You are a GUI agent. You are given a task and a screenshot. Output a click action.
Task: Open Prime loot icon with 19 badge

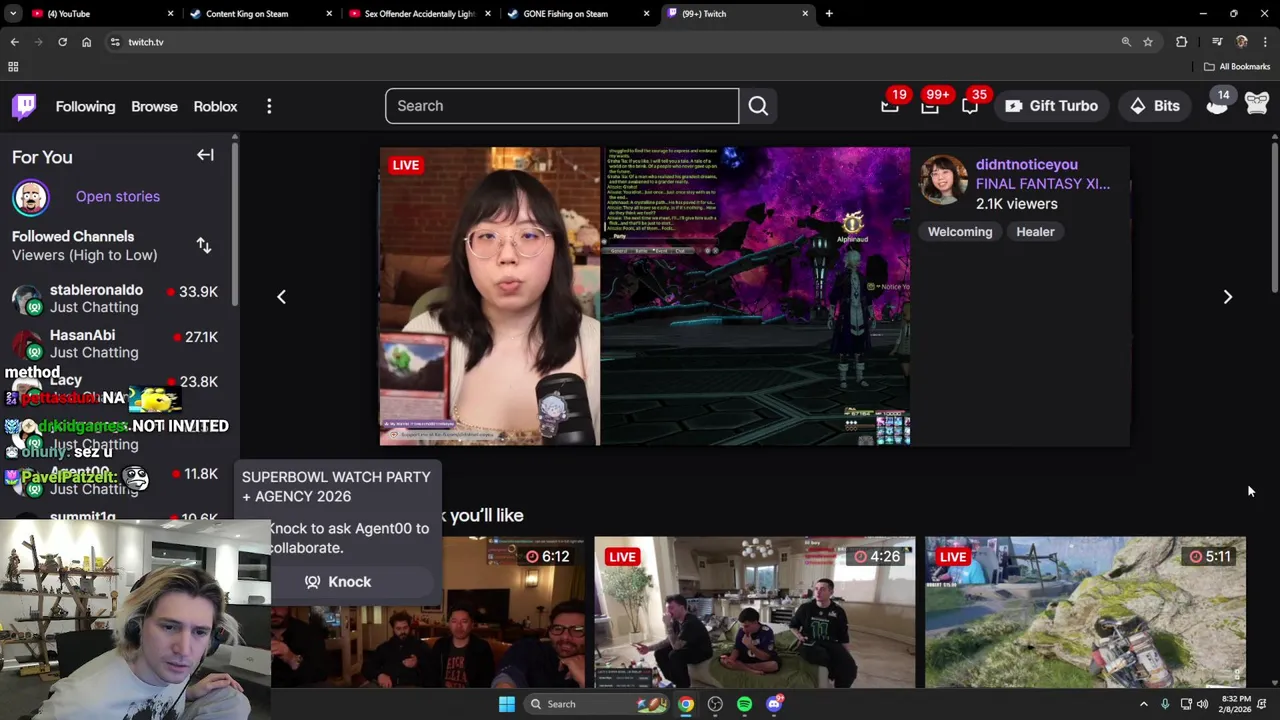click(889, 106)
